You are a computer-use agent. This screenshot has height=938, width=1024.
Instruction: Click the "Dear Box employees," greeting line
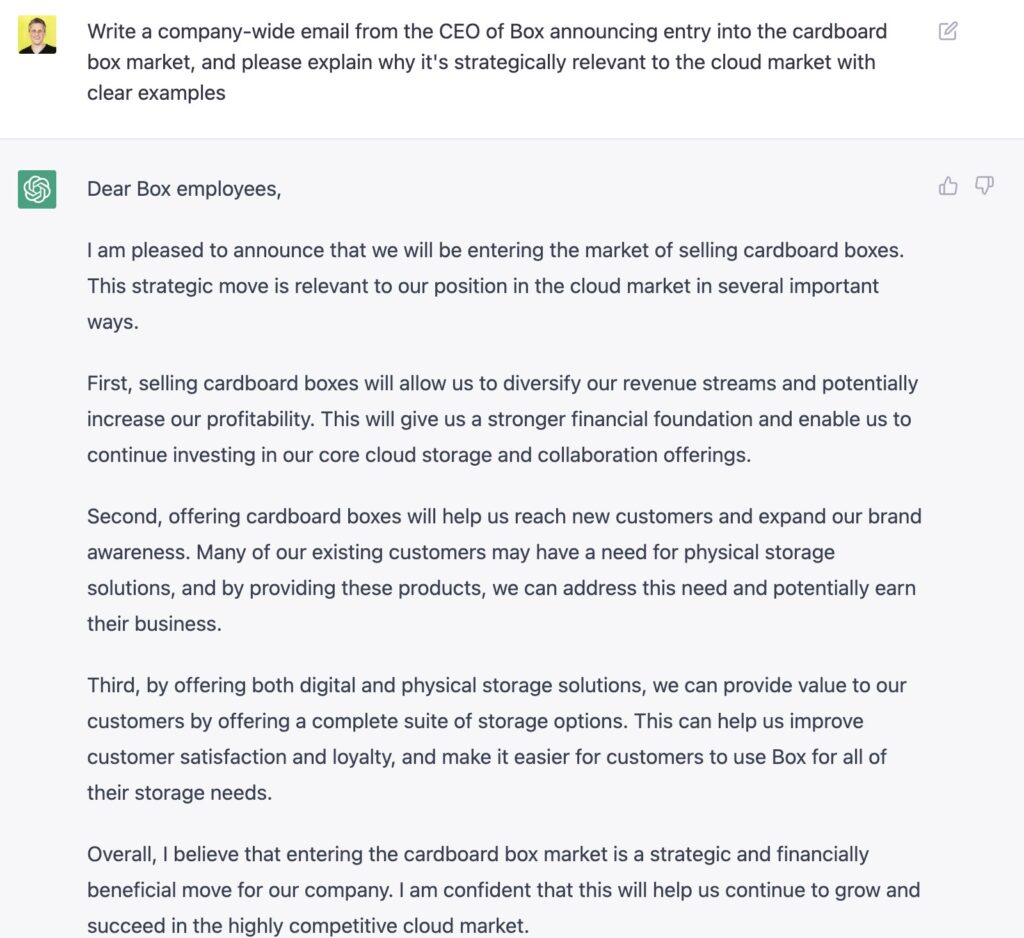[x=184, y=189]
